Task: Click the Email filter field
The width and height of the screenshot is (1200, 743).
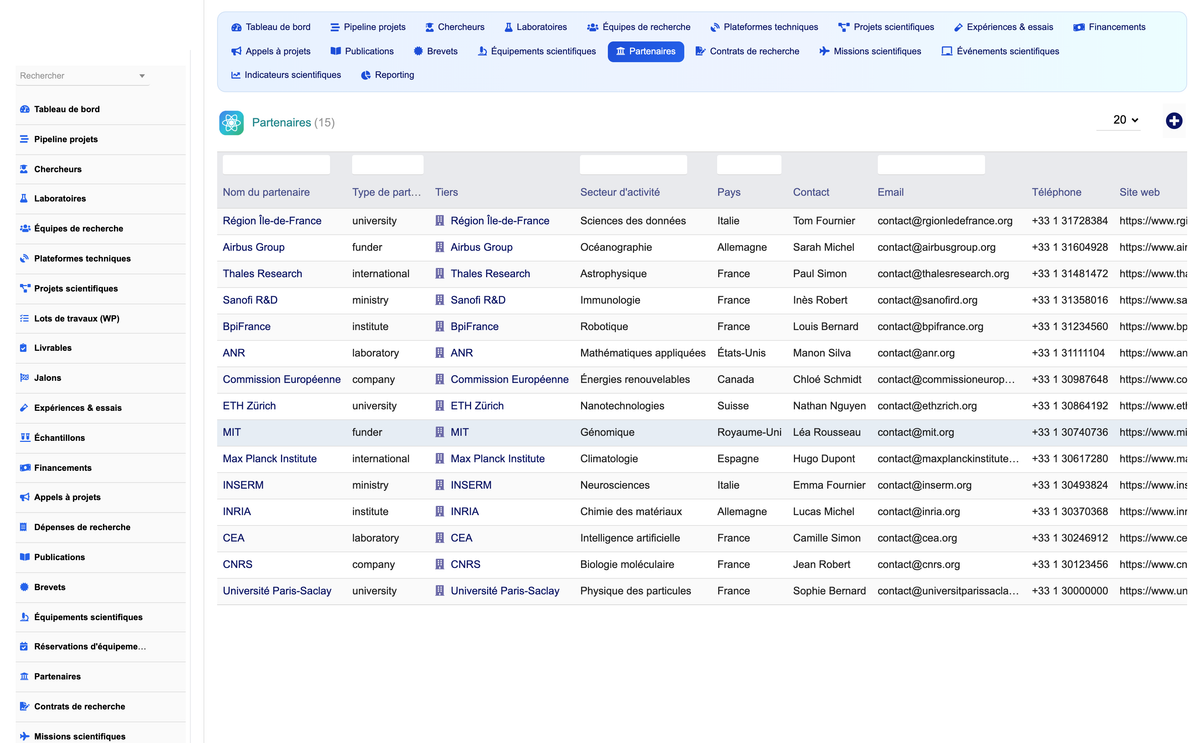Action: (x=931, y=165)
